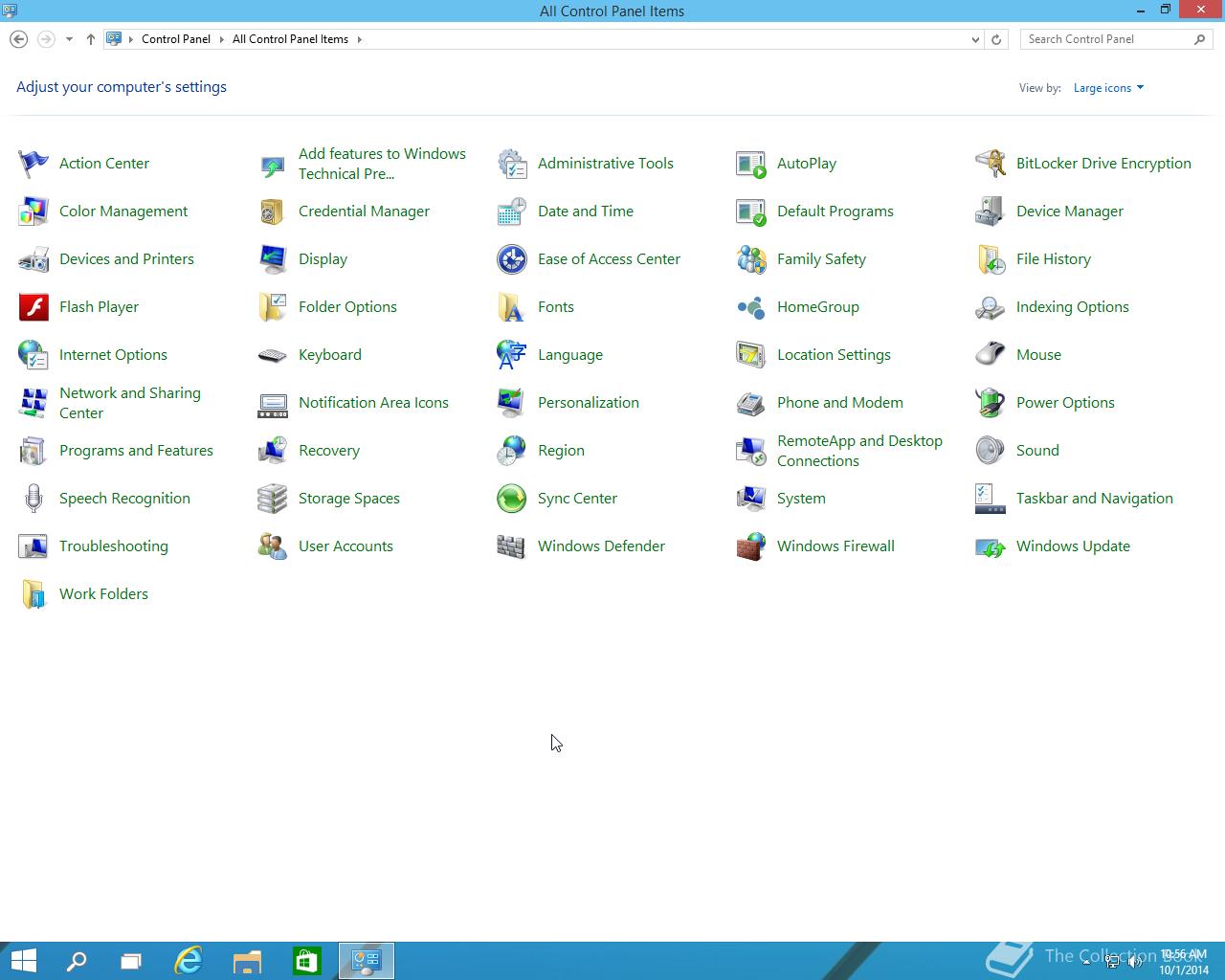The width and height of the screenshot is (1225, 980).
Task: Open the System link
Action: click(801, 499)
